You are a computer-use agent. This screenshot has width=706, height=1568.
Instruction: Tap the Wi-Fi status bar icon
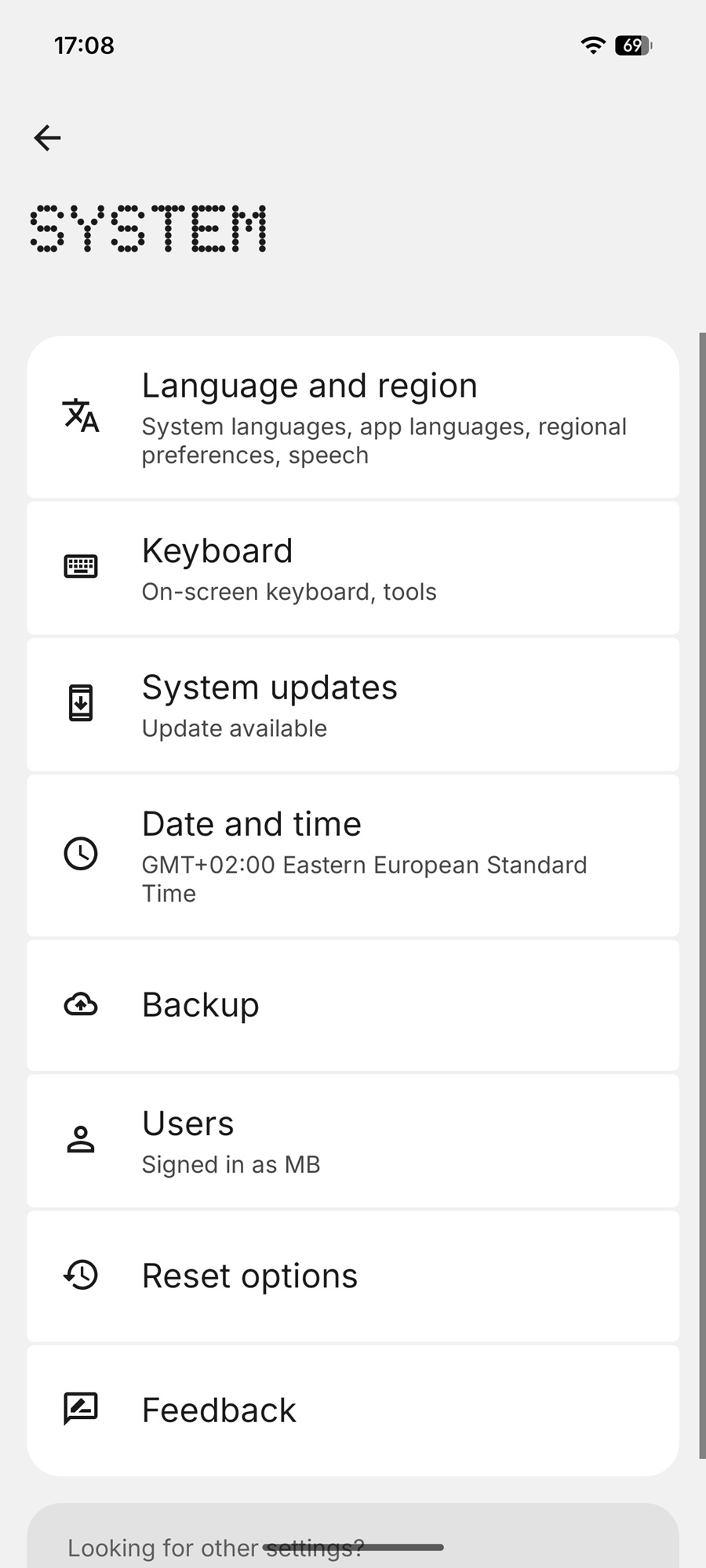(x=593, y=45)
